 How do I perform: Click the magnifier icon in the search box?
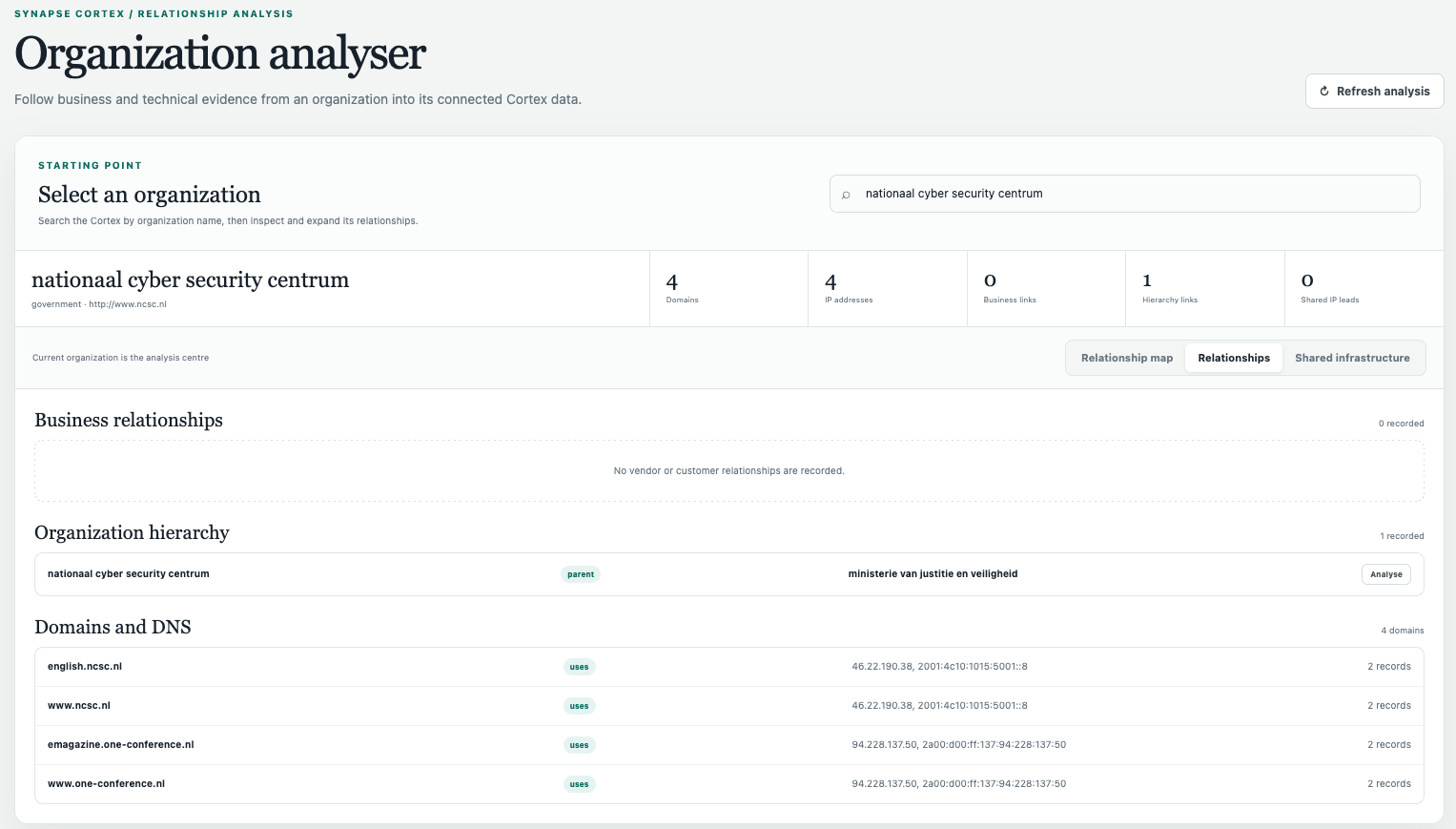pyautogui.click(x=846, y=195)
